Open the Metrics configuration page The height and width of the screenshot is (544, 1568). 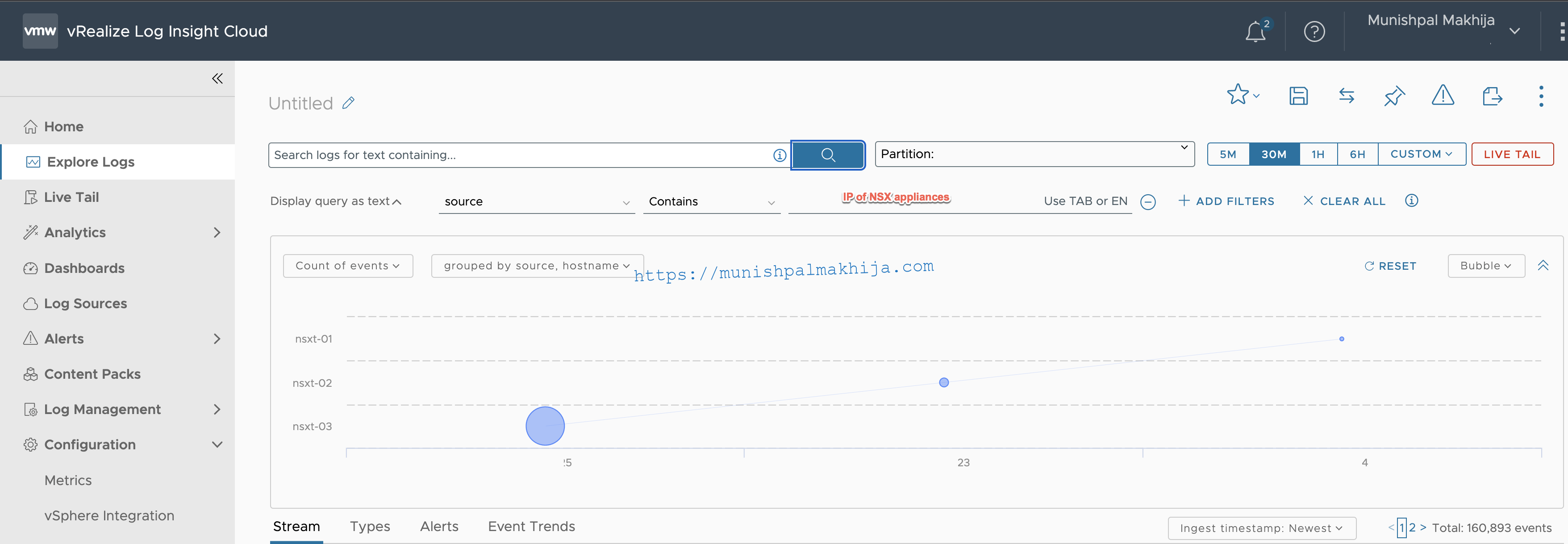(x=68, y=481)
